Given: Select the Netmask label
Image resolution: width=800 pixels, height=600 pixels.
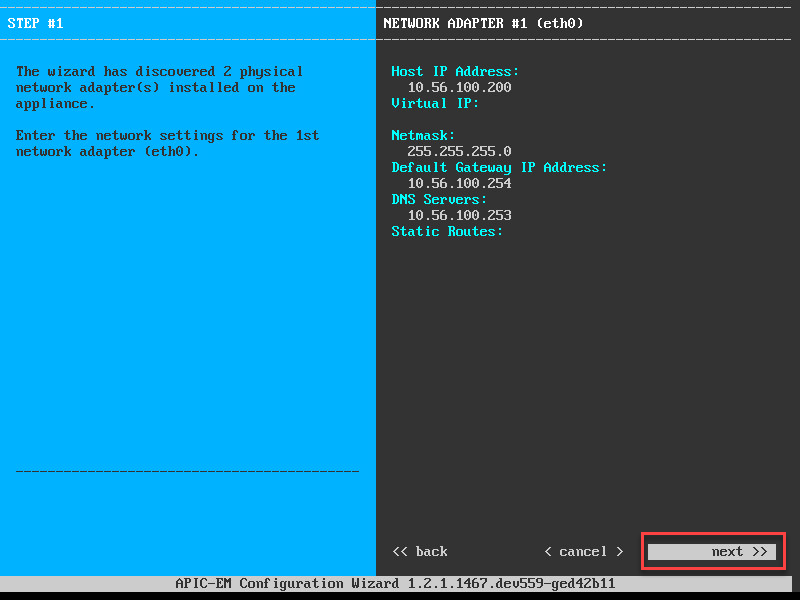Looking at the screenshot, I should (x=423, y=135).
